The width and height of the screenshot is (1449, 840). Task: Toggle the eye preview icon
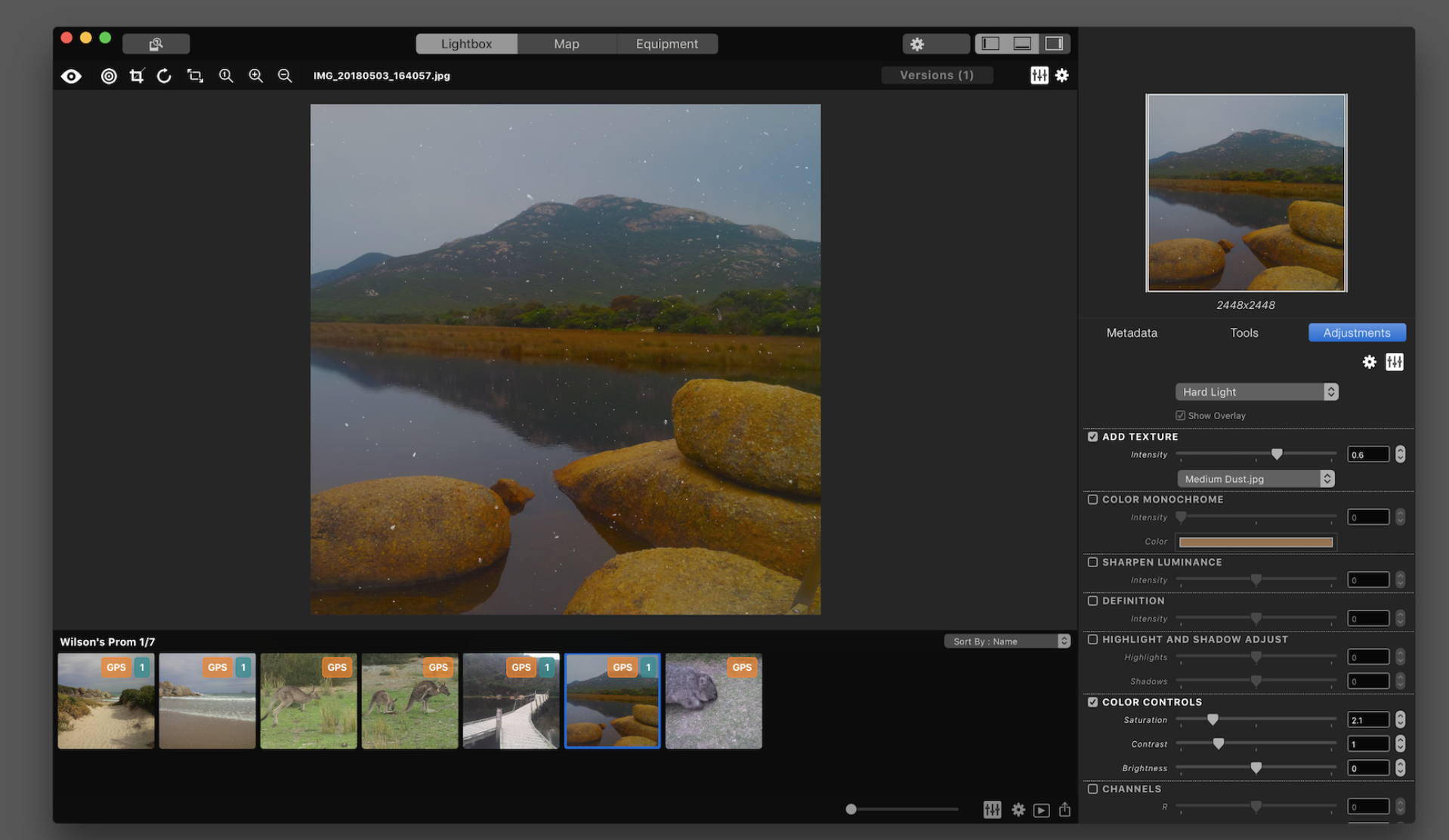(72, 76)
